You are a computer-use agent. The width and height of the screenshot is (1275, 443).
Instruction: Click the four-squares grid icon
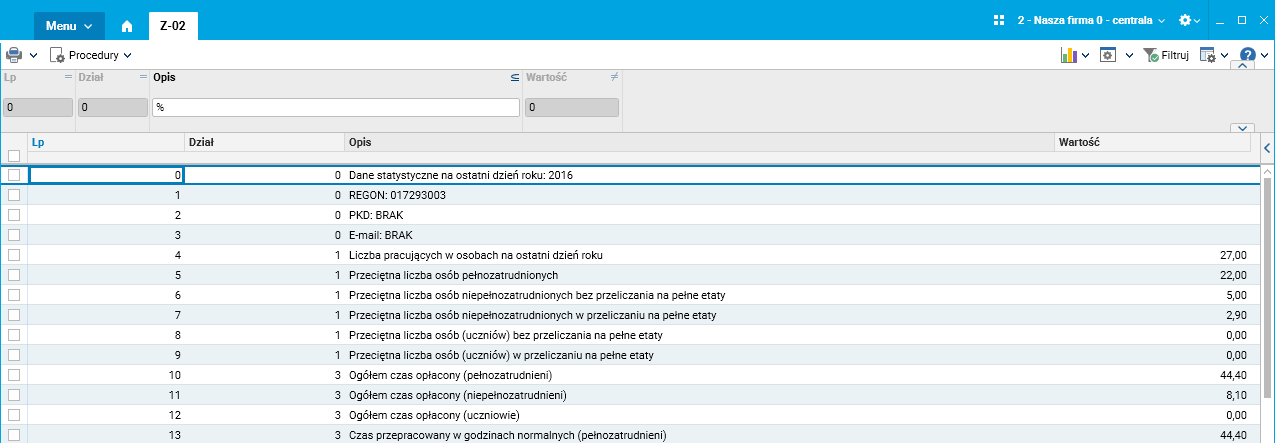[998, 20]
